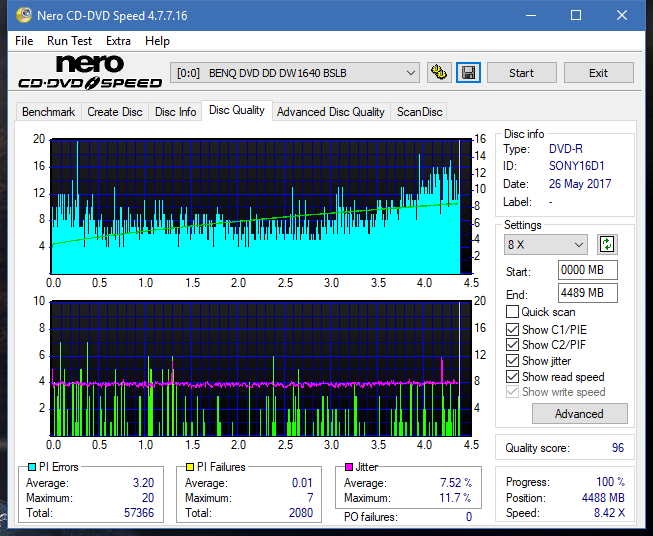Click the Jitter Maximum 11.7 % value
This screenshot has height=536, width=653.
[x=455, y=498]
